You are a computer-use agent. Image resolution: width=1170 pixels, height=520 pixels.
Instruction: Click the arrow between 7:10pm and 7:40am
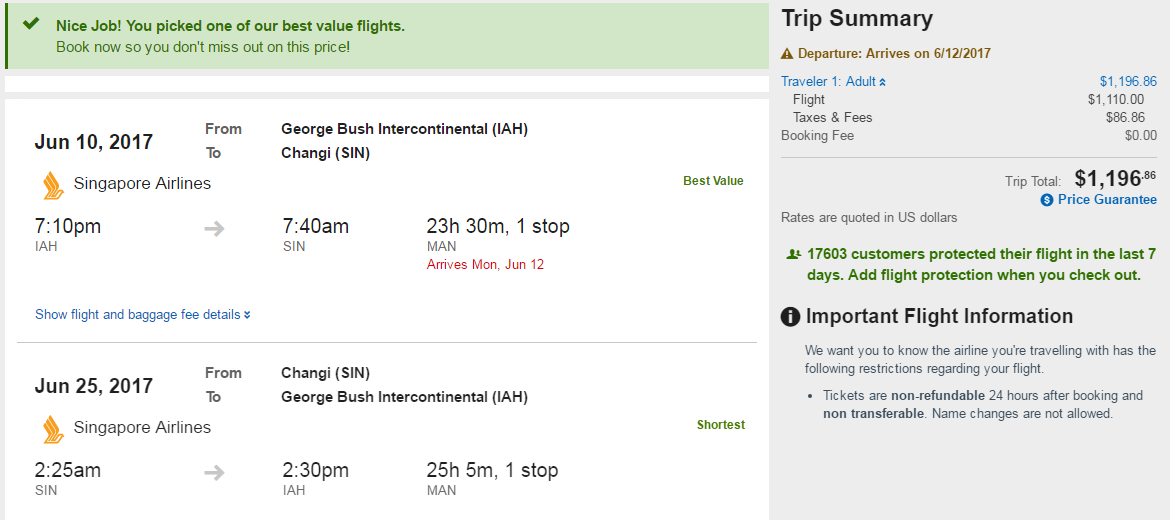tap(214, 229)
